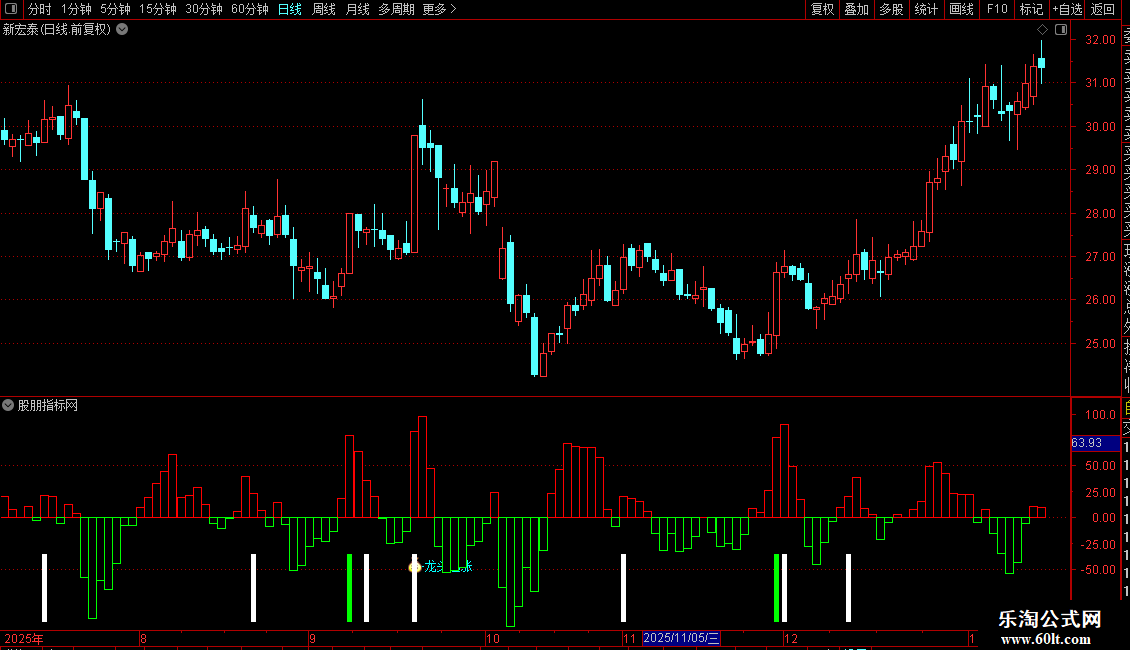Activate the 画线 drawing tool
Viewport: 1130px width, 650px height.
point(961,9)
